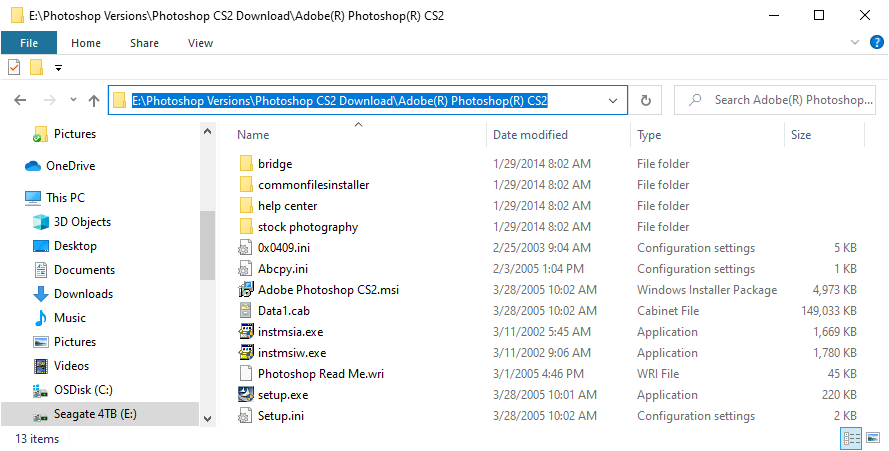The image size is (889, 451).
Task: Refresh the current folder view
Action: [x=646, y=100]
